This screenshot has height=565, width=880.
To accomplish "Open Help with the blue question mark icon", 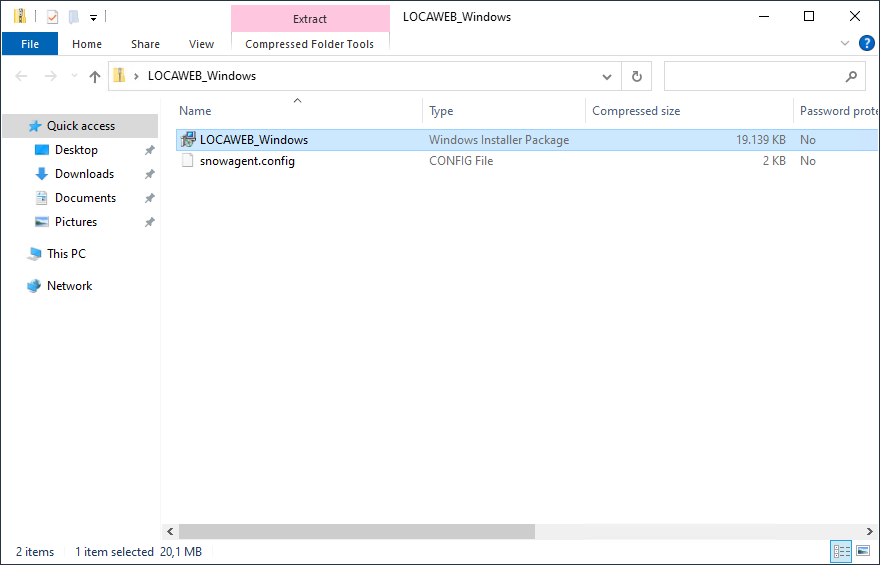I will (867, 43).
